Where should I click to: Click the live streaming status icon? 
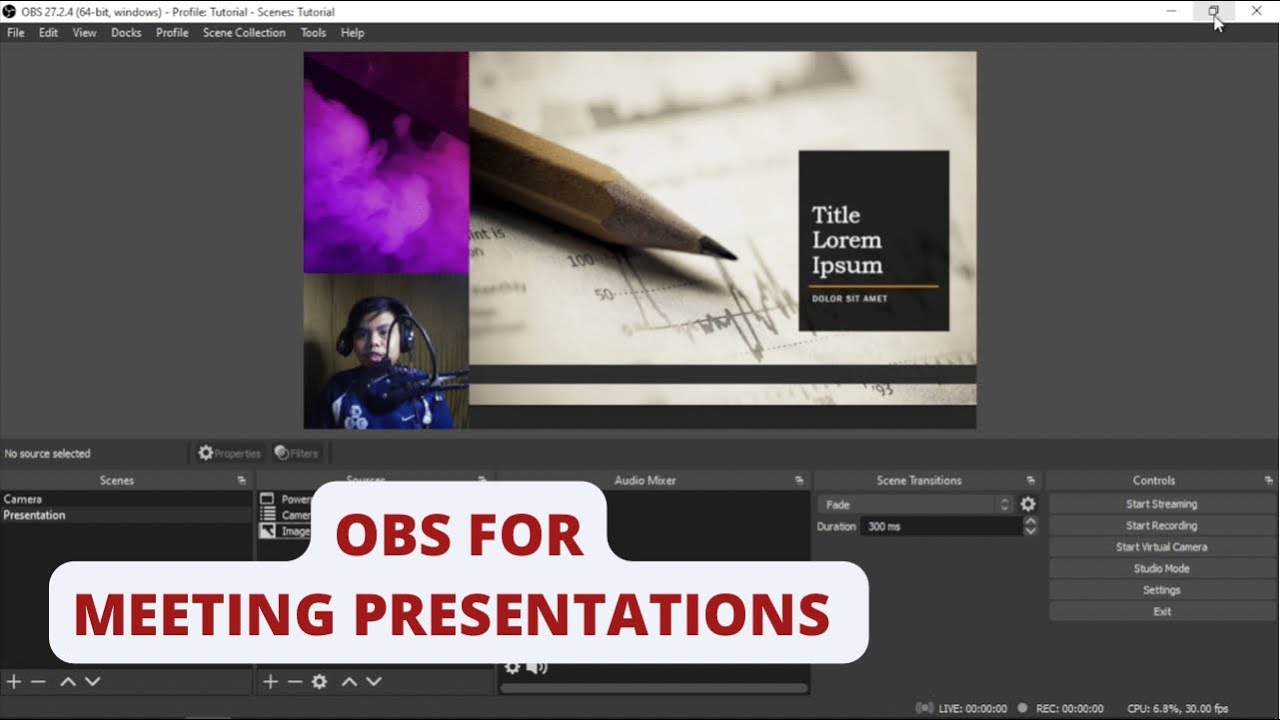click(x=925, y=708)
